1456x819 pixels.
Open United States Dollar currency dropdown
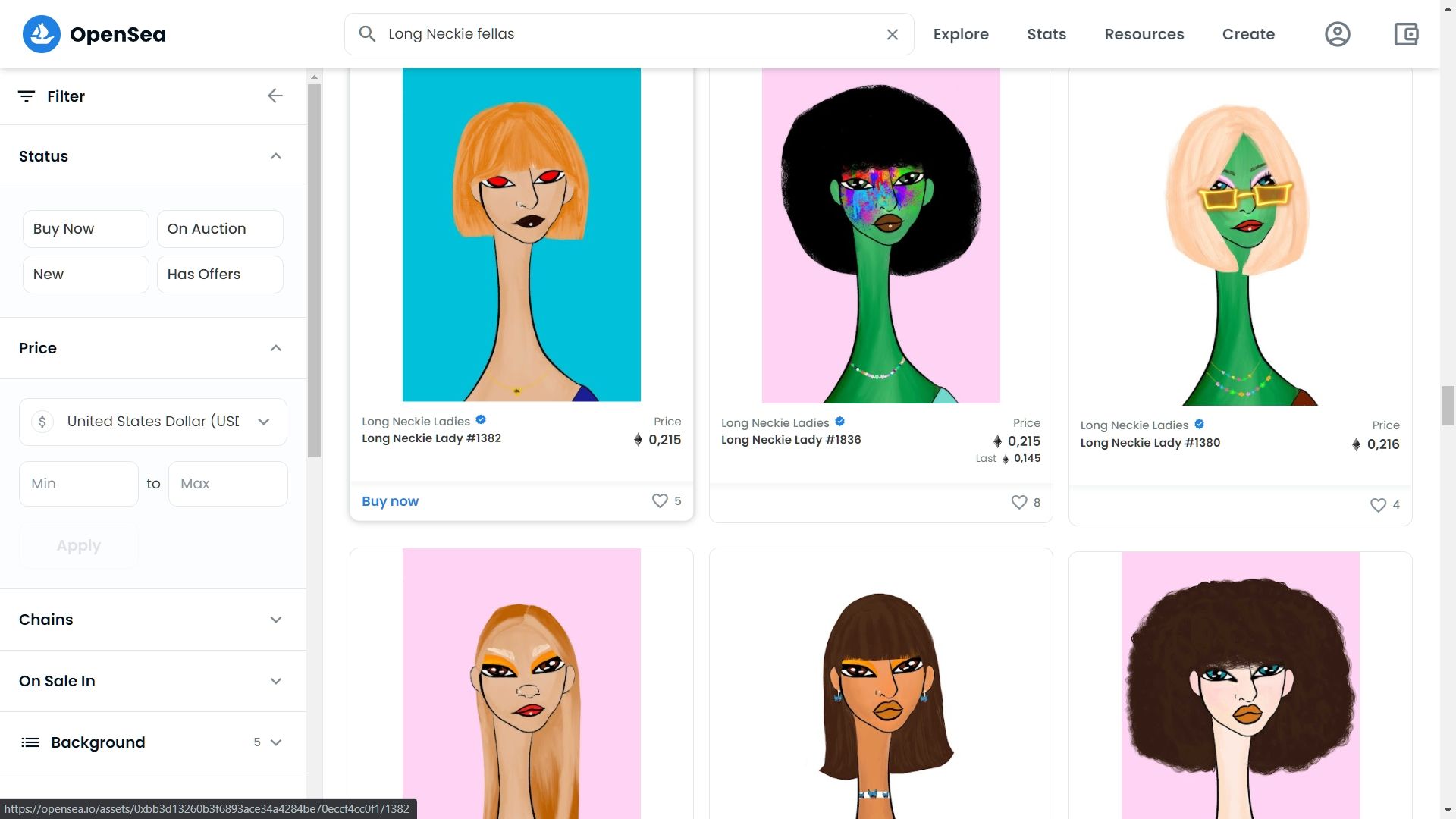(153, 422)
